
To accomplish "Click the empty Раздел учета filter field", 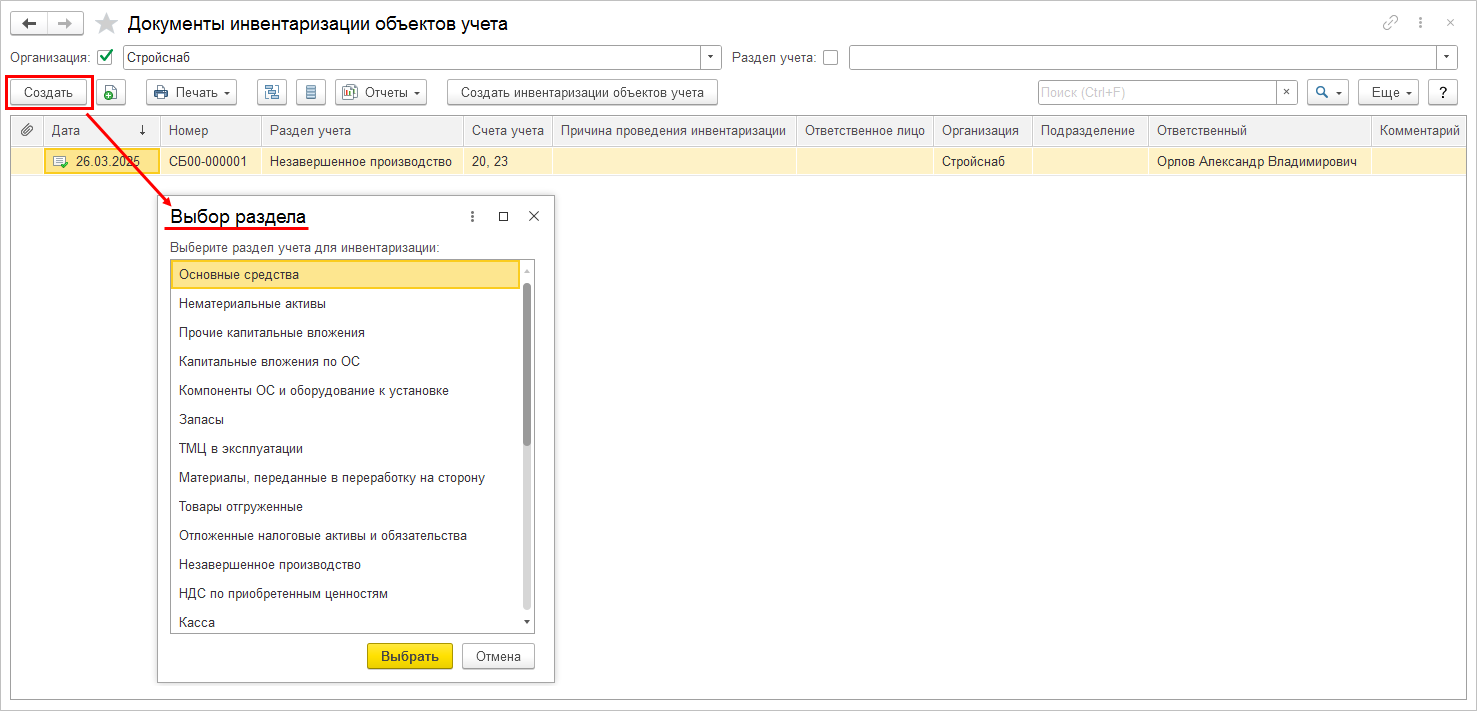I will (1143, 57).
